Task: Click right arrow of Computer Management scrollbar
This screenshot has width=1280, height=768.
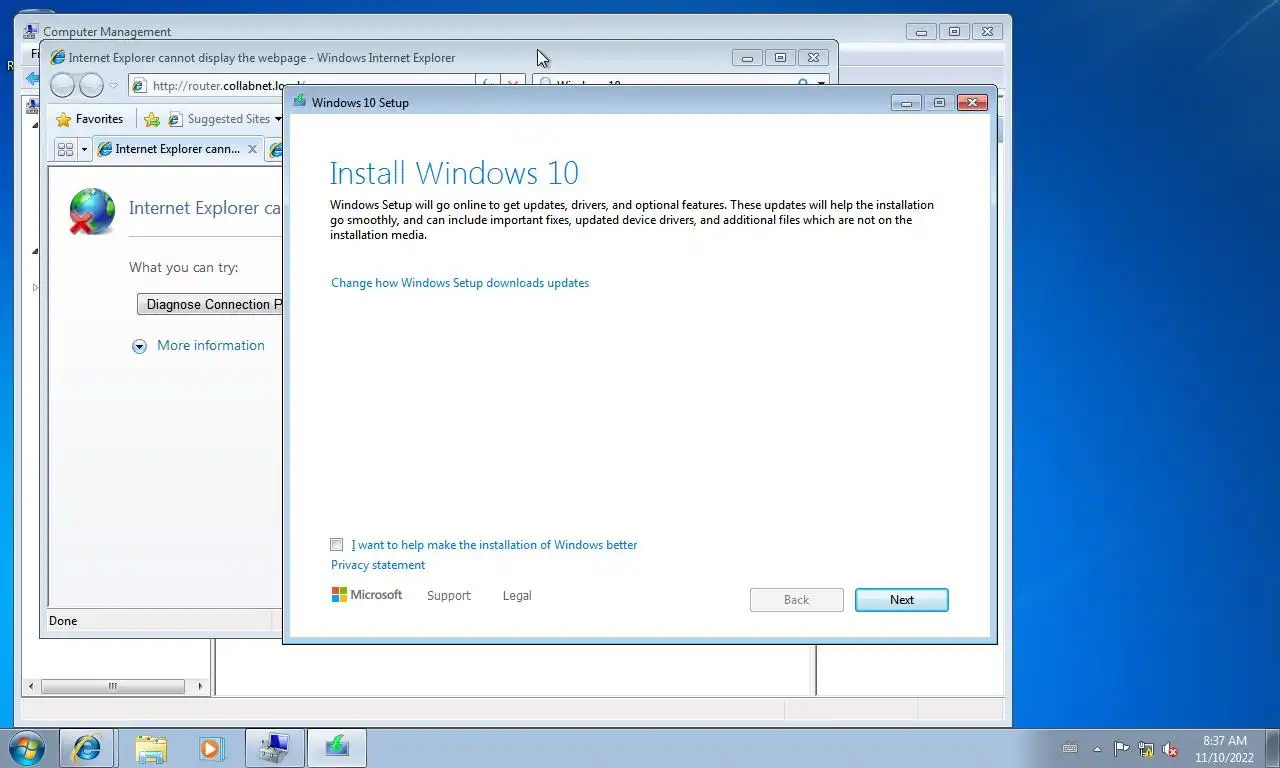Action: pyautogui.click(x=200, y=686)
